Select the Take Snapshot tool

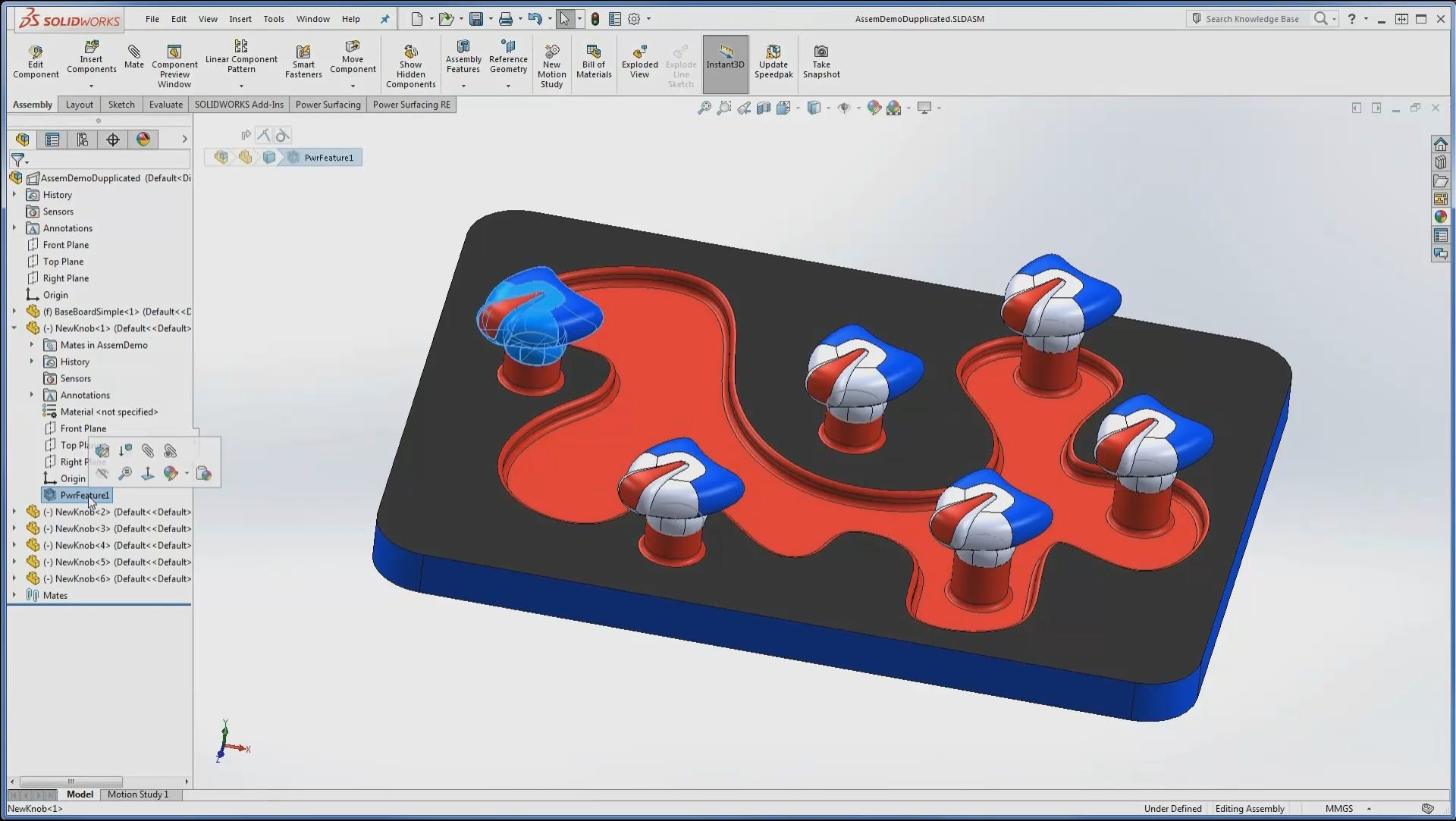(821, 63)
